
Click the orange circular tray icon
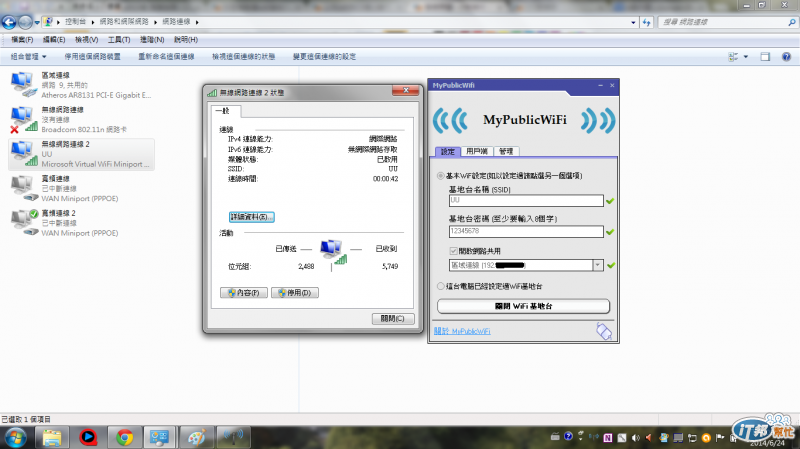(x=706, y=438)
